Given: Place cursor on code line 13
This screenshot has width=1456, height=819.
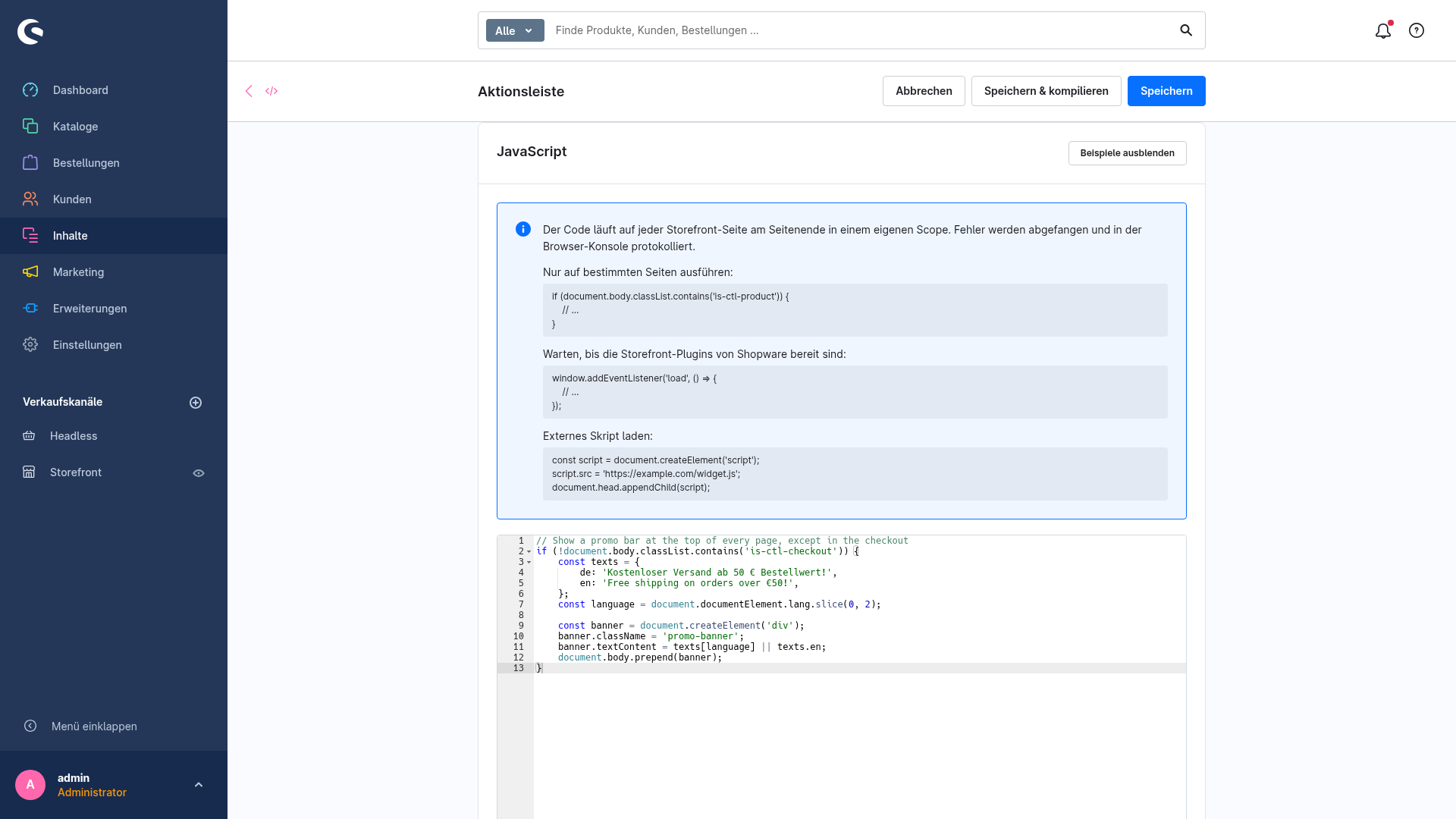Looking at the screenshot, I should coord(860,668).
